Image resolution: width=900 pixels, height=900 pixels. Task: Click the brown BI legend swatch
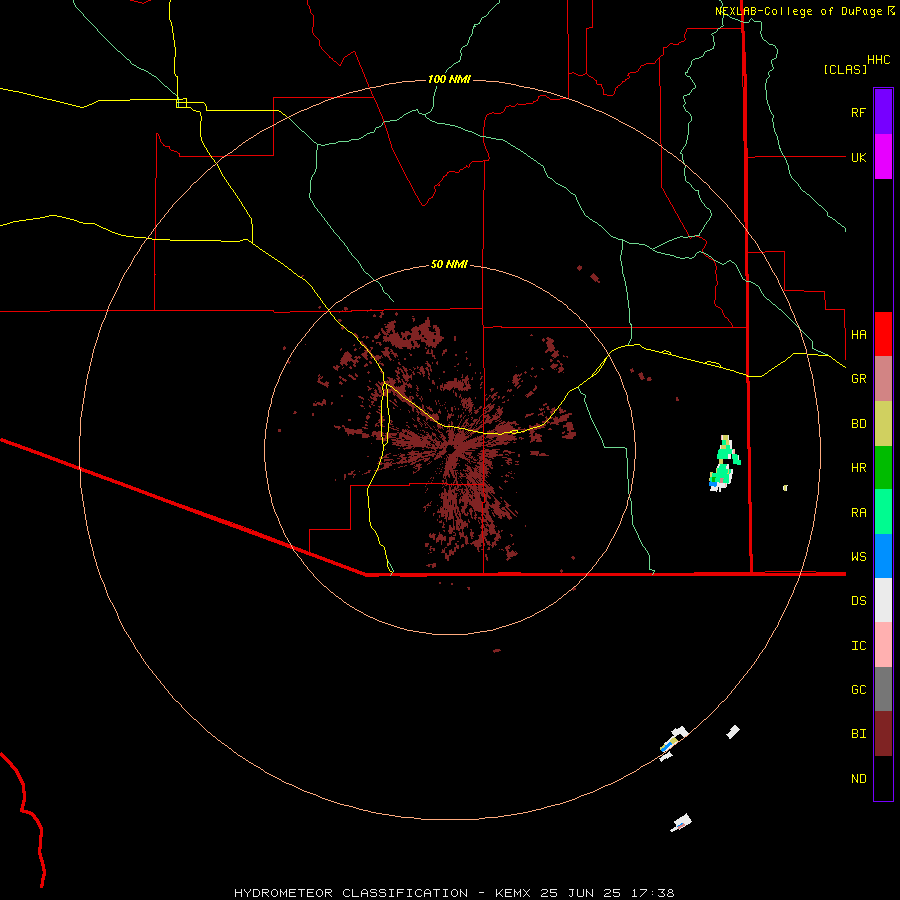tap(883, 734)
